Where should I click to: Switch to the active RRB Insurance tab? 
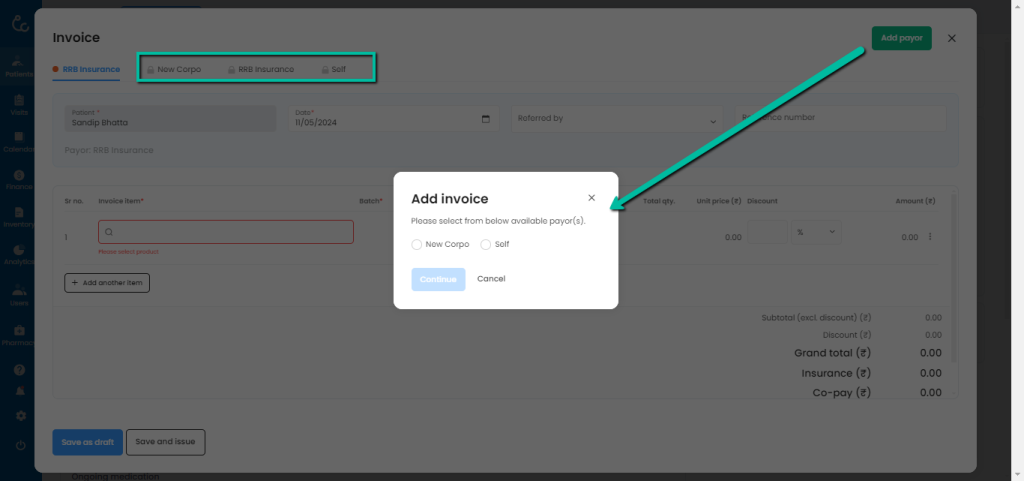pos(91,70)
